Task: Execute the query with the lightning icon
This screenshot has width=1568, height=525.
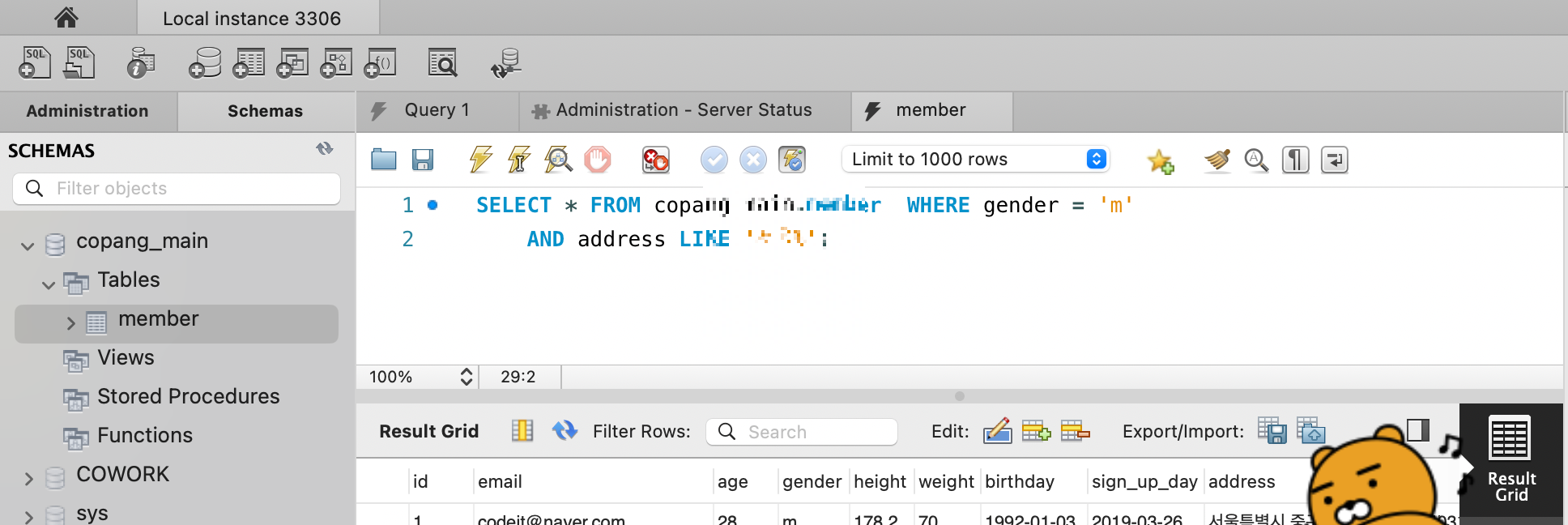Action: point(481,160)
